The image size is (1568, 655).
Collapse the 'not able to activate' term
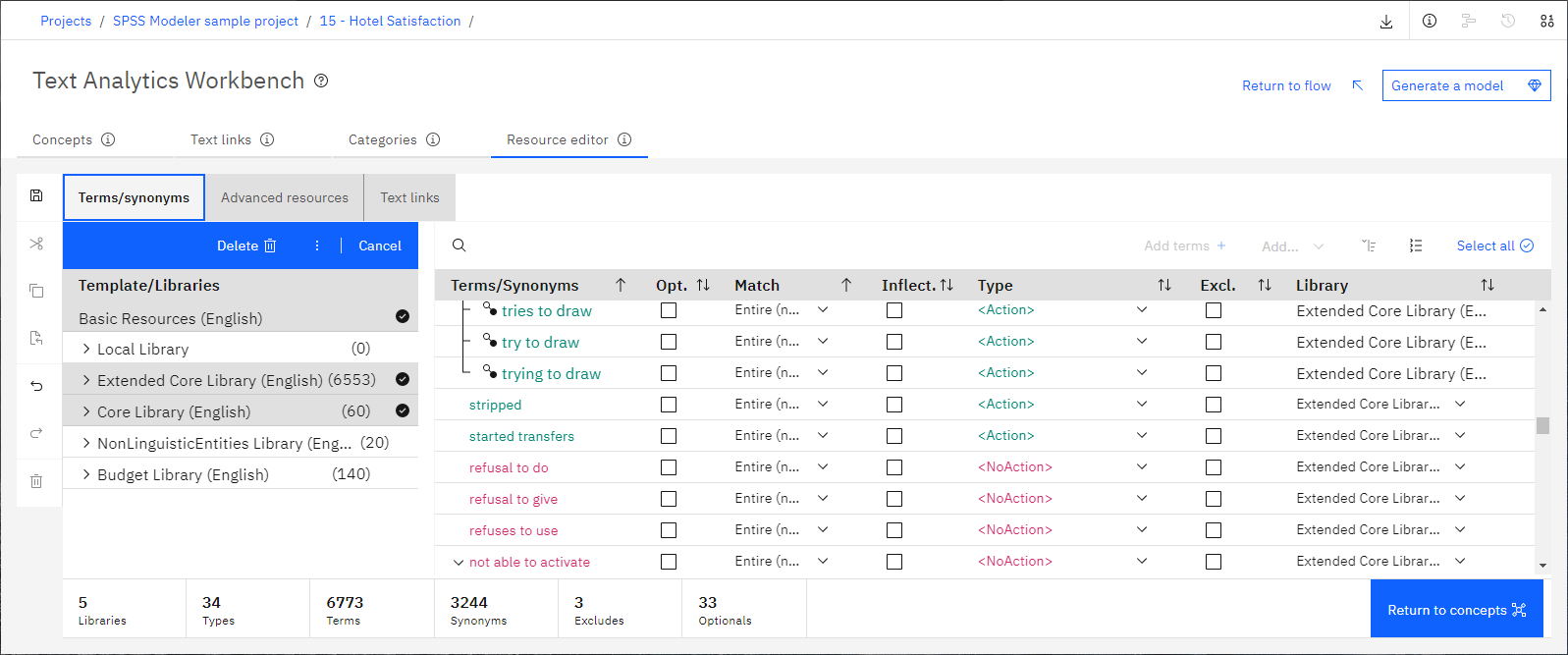click(458, 563)
